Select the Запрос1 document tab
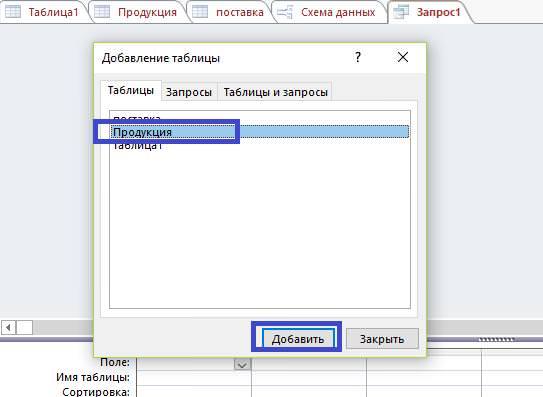 (429, 12)
